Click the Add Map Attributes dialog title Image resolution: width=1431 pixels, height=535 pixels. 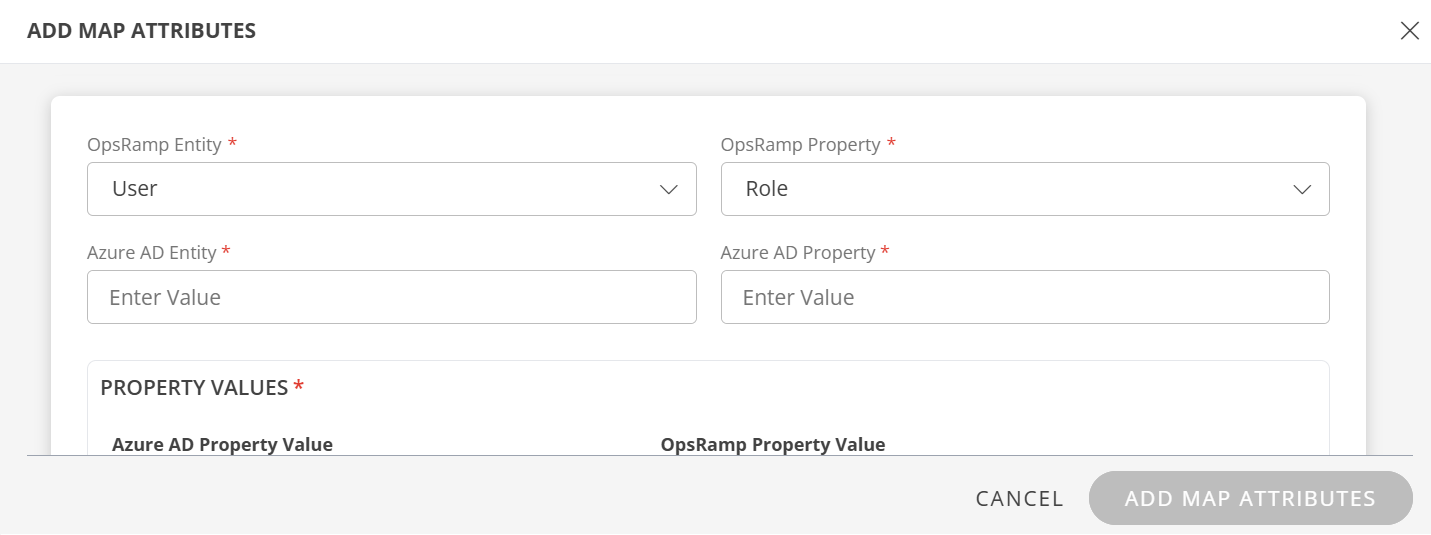pos(141,31)
